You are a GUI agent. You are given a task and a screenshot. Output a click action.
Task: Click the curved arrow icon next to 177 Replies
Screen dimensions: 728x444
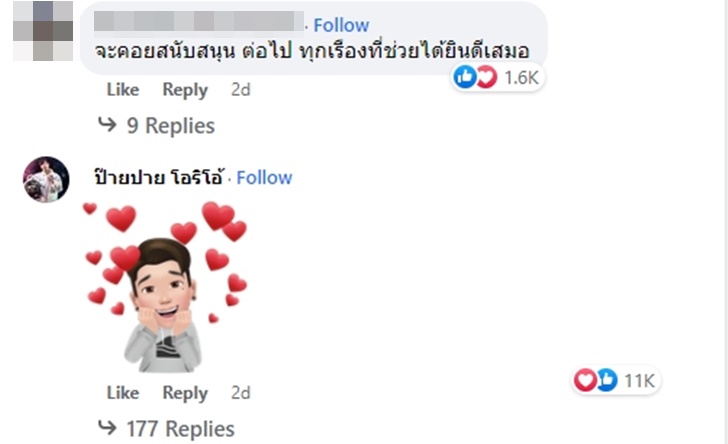107,429
